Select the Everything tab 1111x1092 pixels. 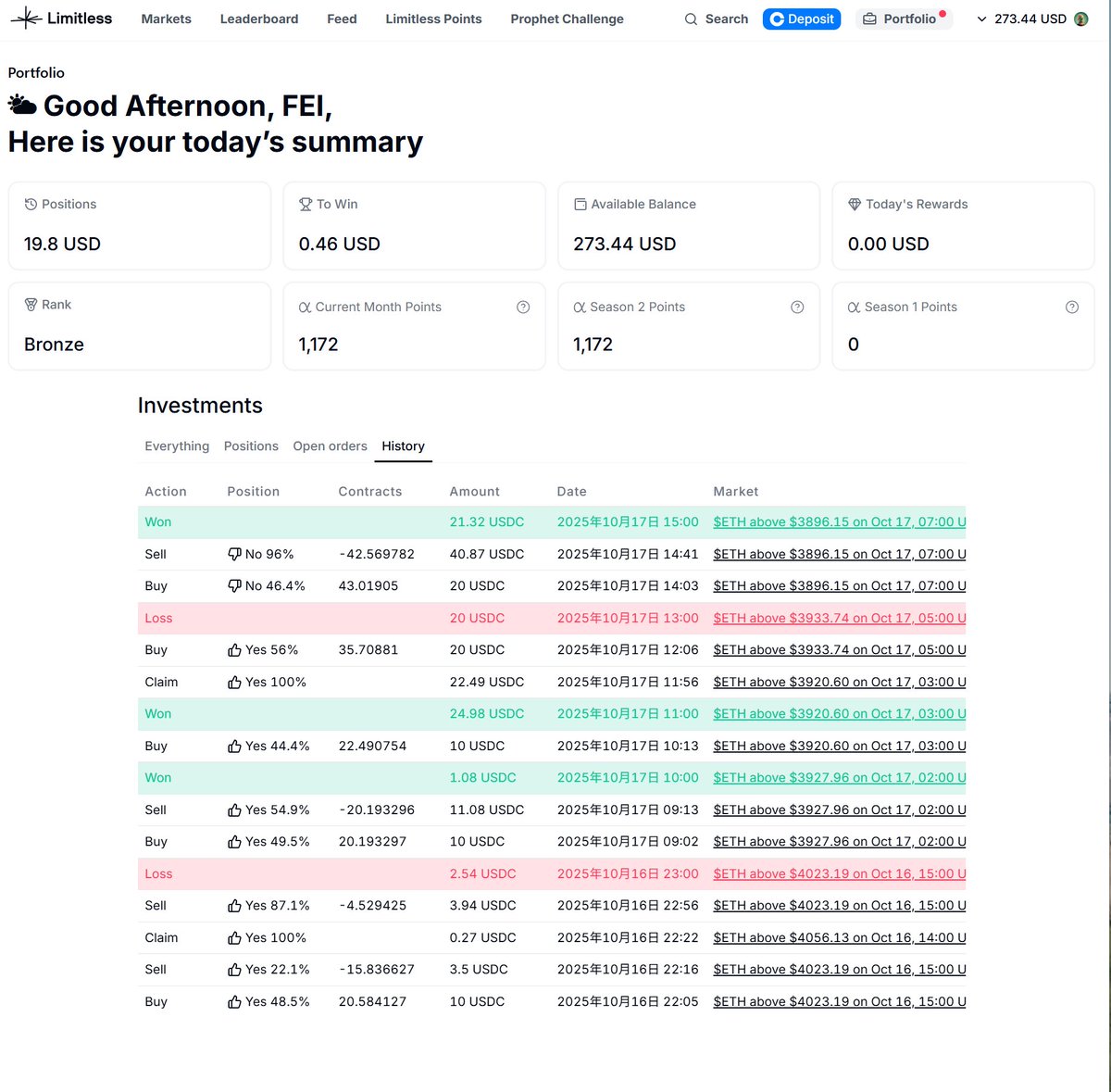click(x=177, y=446)
